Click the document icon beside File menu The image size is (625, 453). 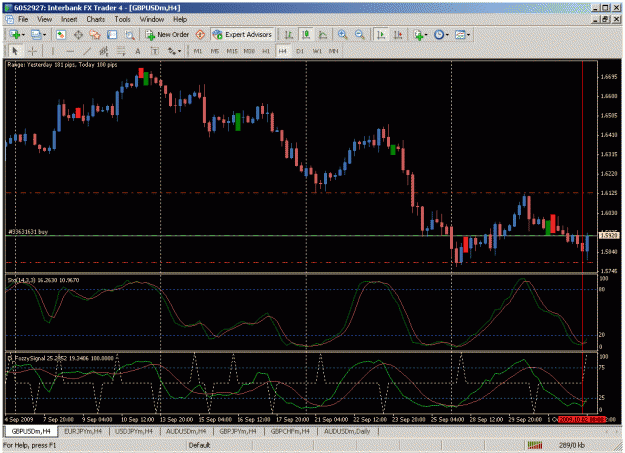(10, 19)
